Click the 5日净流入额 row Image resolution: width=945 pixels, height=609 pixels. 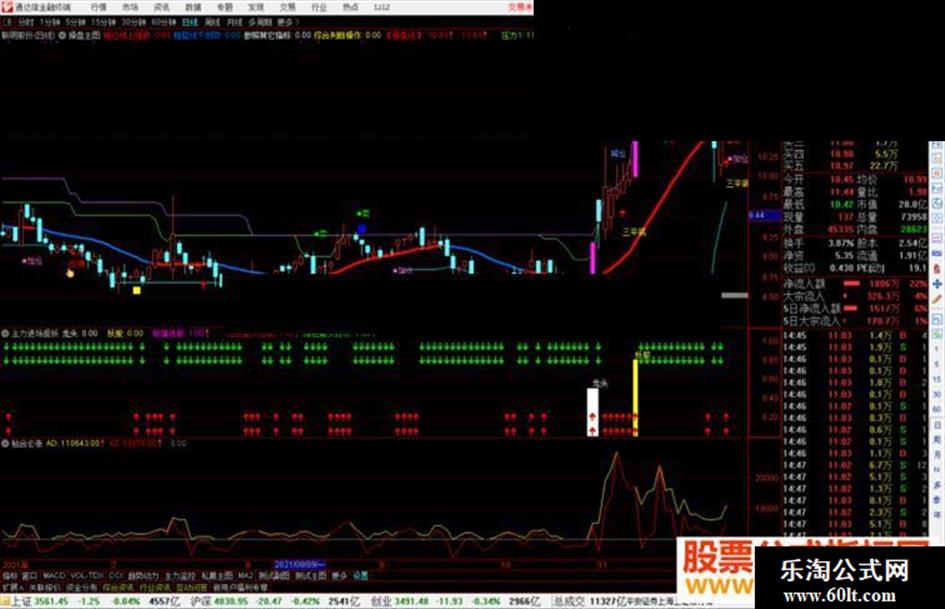pyautogui.click(x=855, y=308)
